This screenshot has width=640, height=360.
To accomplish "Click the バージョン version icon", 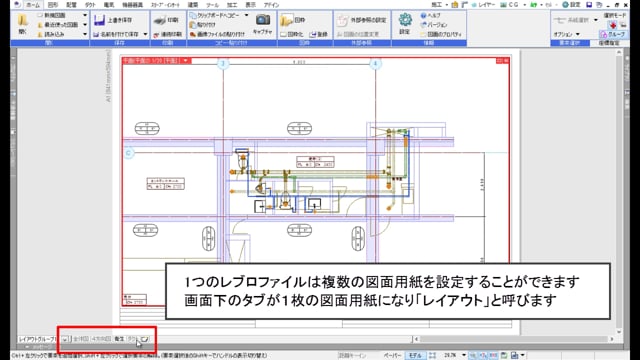I will coord(423,25).
